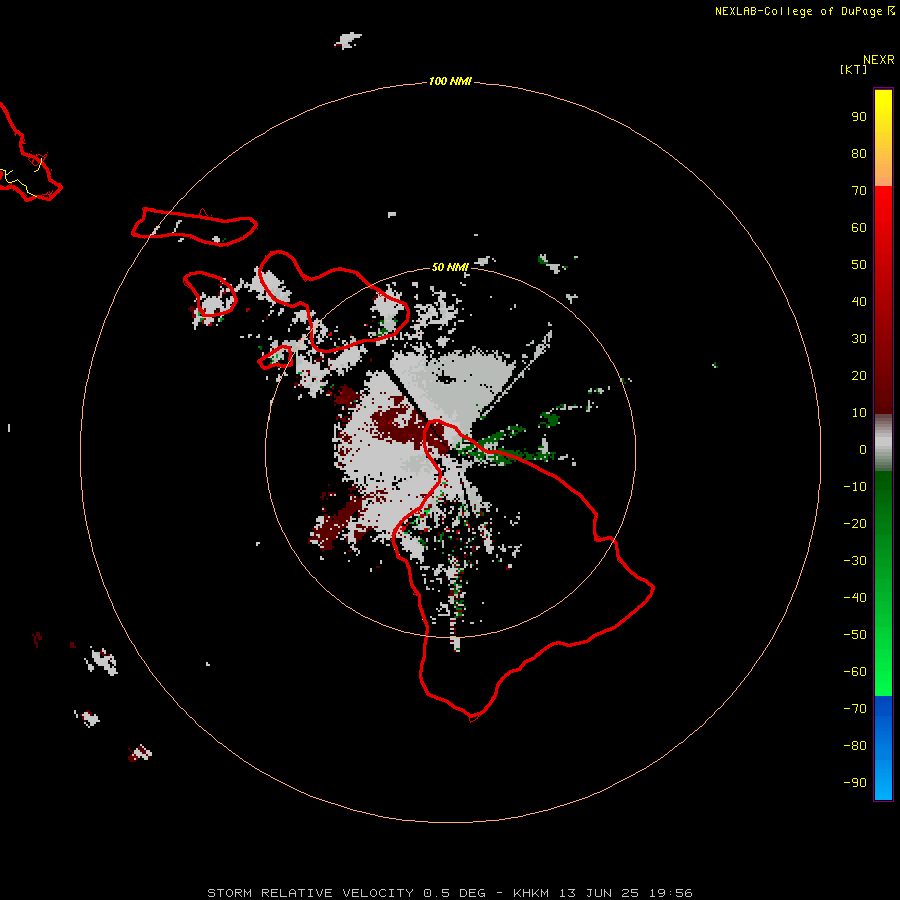
Task: Click the 10 value on the velocity scale
Action: pos(859,413)
